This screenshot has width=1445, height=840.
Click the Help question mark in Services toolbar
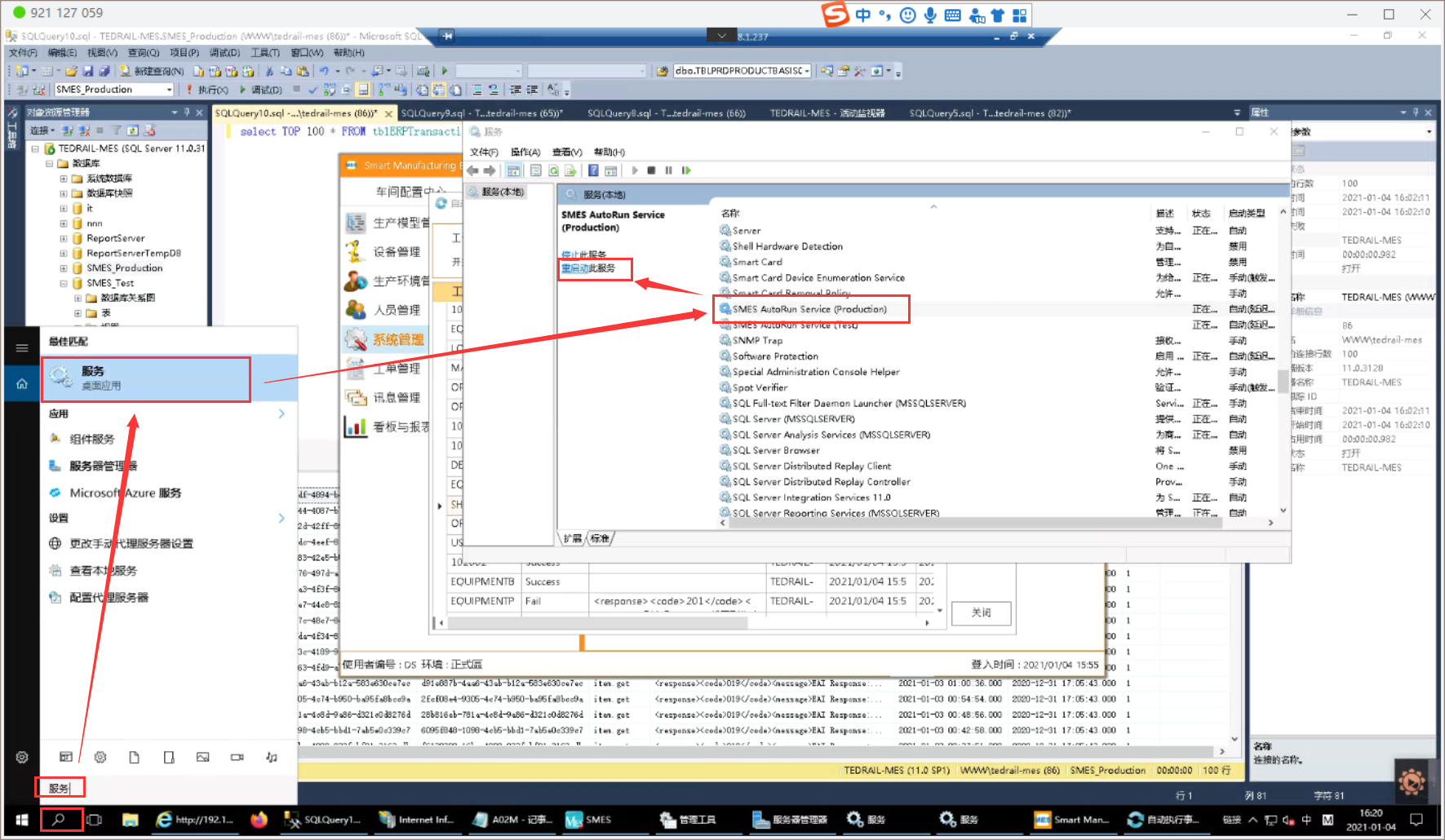click(x=593, y=170)
